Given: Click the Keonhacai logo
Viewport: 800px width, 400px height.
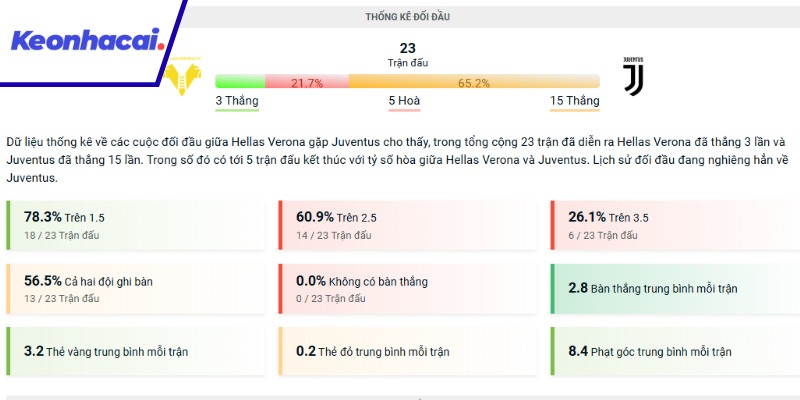Looking at the screenshot, I should [88, 41].
